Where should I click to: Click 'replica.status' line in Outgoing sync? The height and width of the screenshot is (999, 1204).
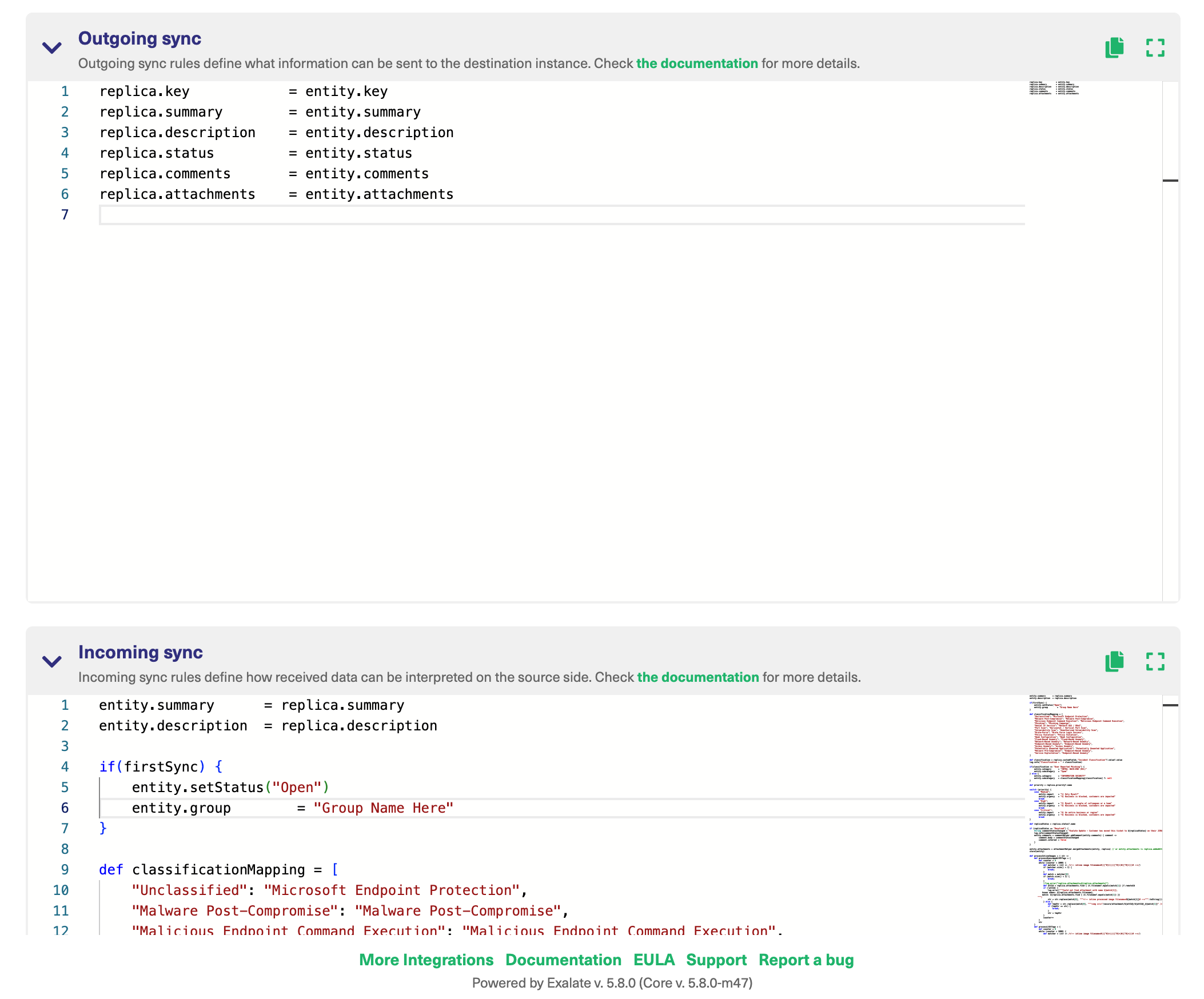[256, 154]
